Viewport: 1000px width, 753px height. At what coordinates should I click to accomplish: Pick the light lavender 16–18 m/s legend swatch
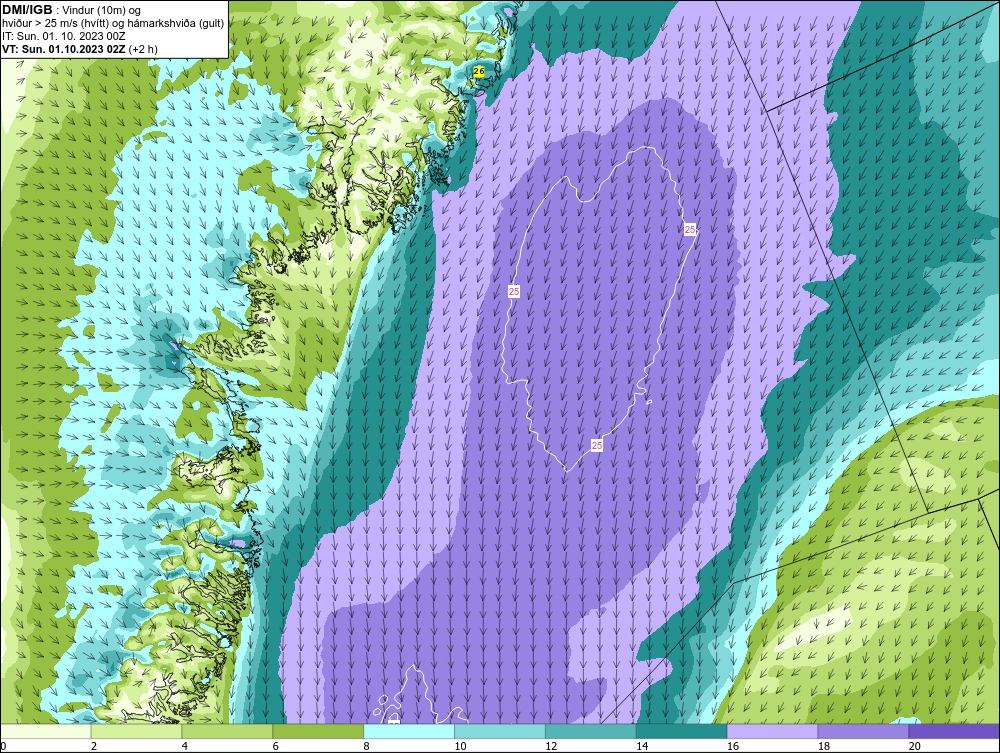click(772, 731)
